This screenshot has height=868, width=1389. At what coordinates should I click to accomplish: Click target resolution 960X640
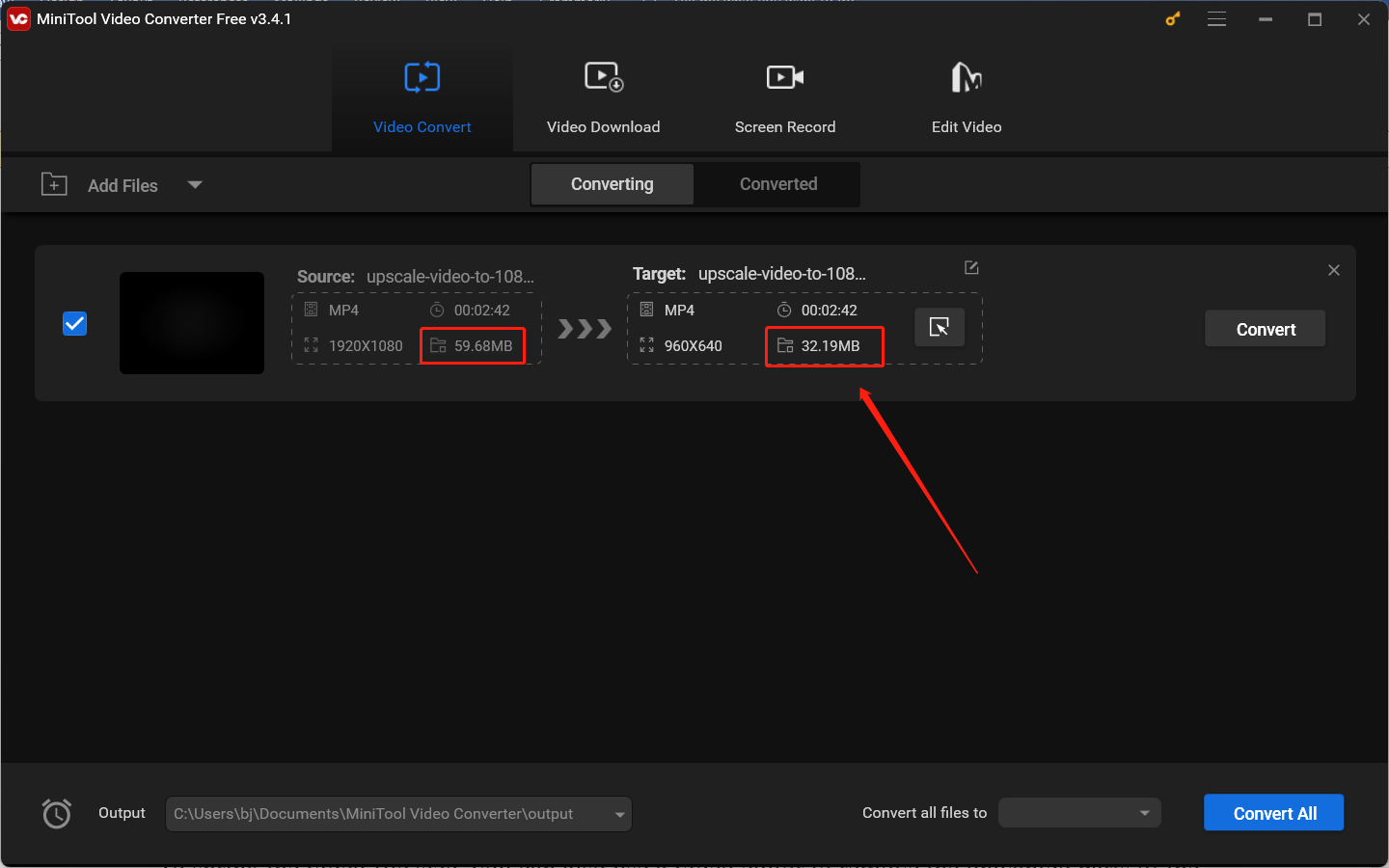pos(694,346)
